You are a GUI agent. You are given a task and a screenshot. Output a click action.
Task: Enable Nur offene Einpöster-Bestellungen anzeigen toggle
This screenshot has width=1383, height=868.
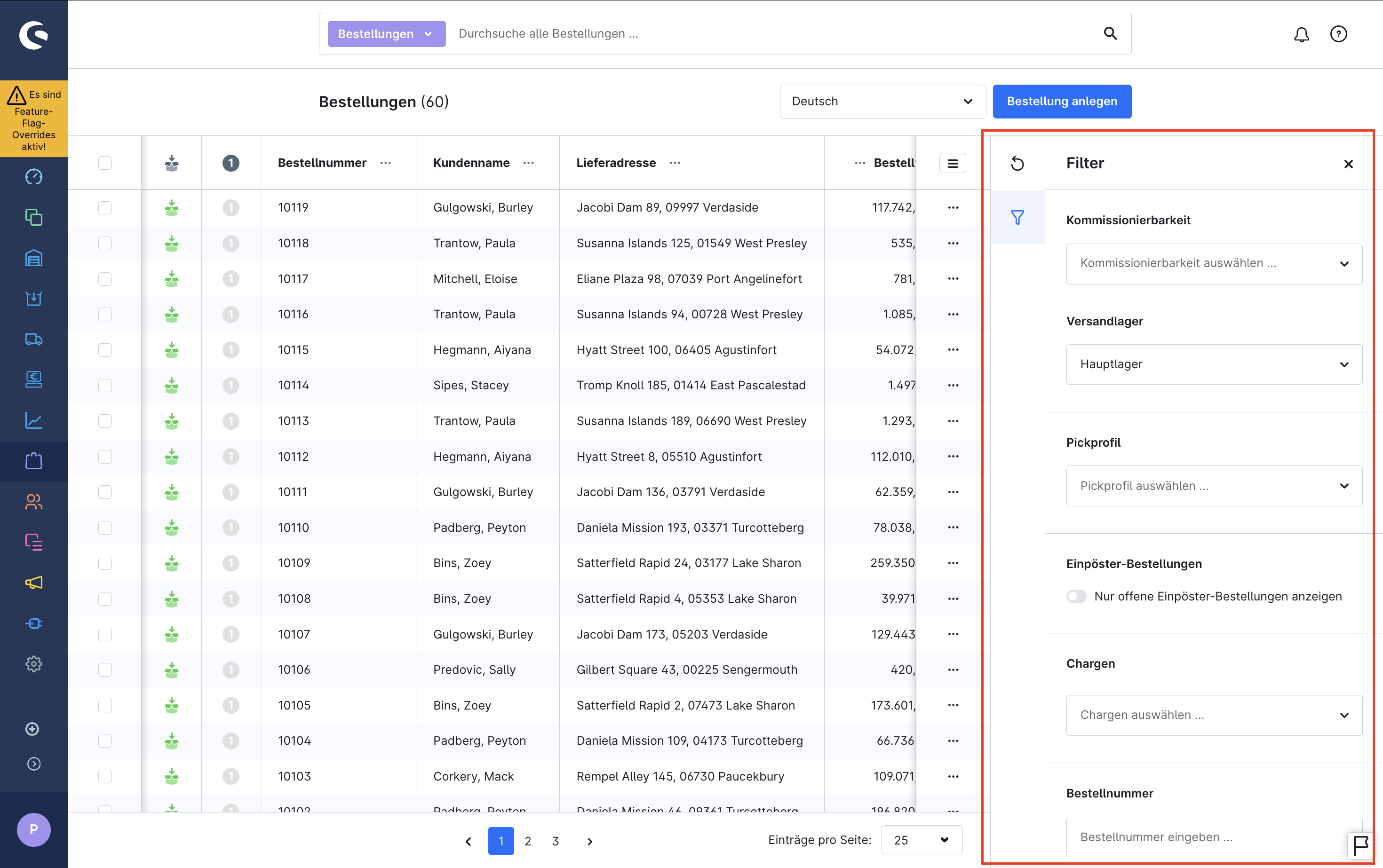(1076, 597)
